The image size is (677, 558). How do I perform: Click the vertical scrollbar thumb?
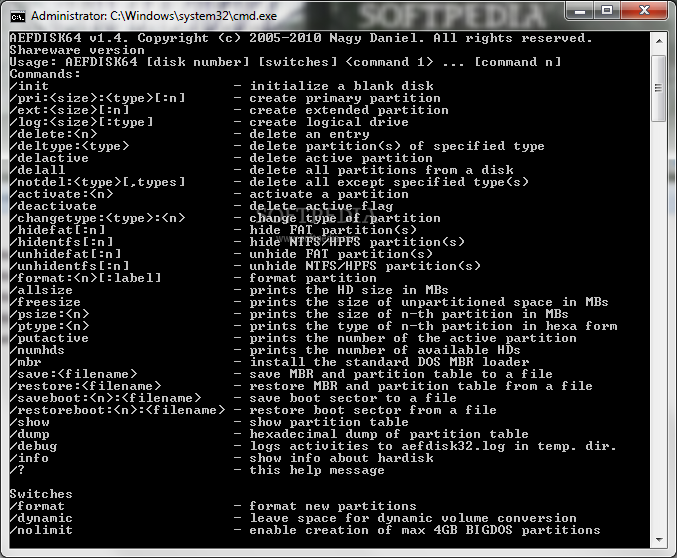pos(659,89)
